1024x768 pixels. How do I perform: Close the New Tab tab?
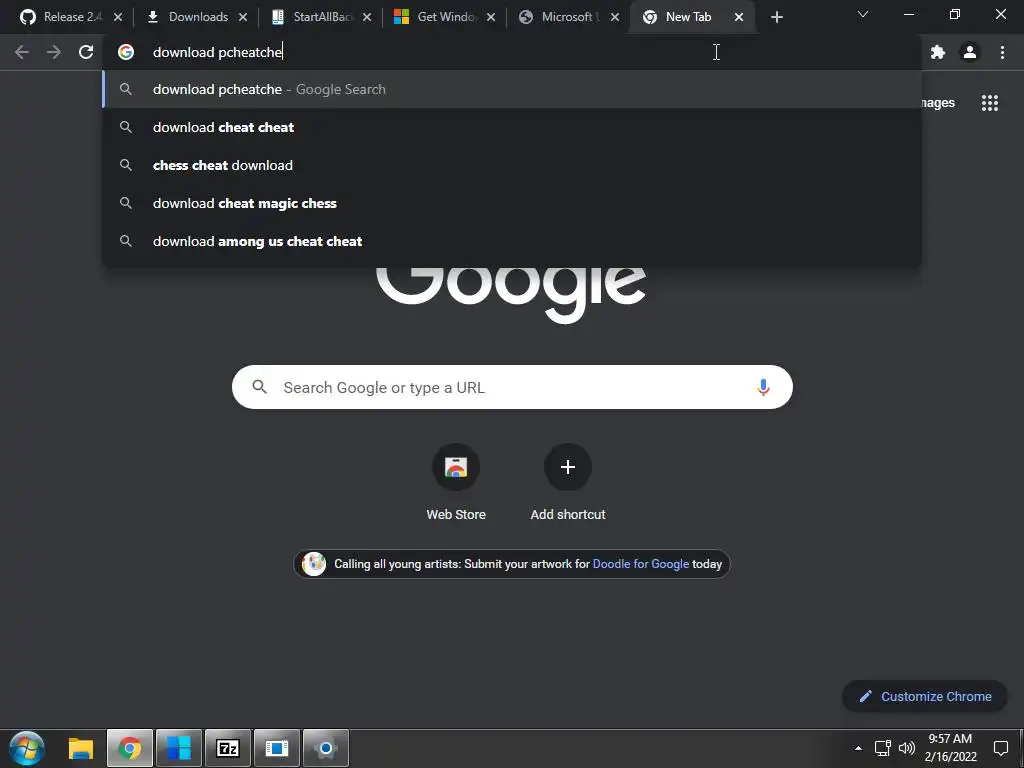coord(739,17)
